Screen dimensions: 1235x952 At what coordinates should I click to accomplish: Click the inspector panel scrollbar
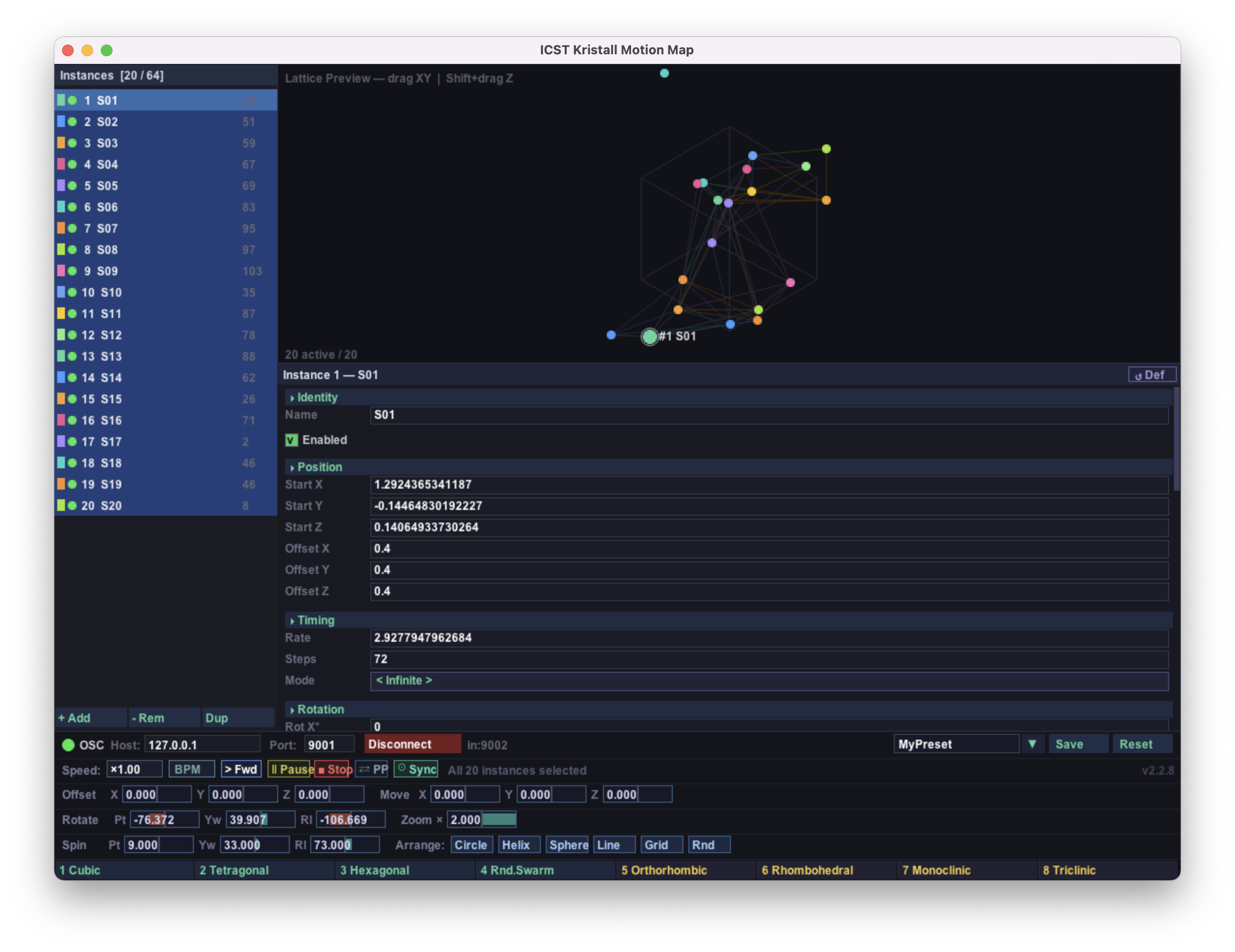1176,438
